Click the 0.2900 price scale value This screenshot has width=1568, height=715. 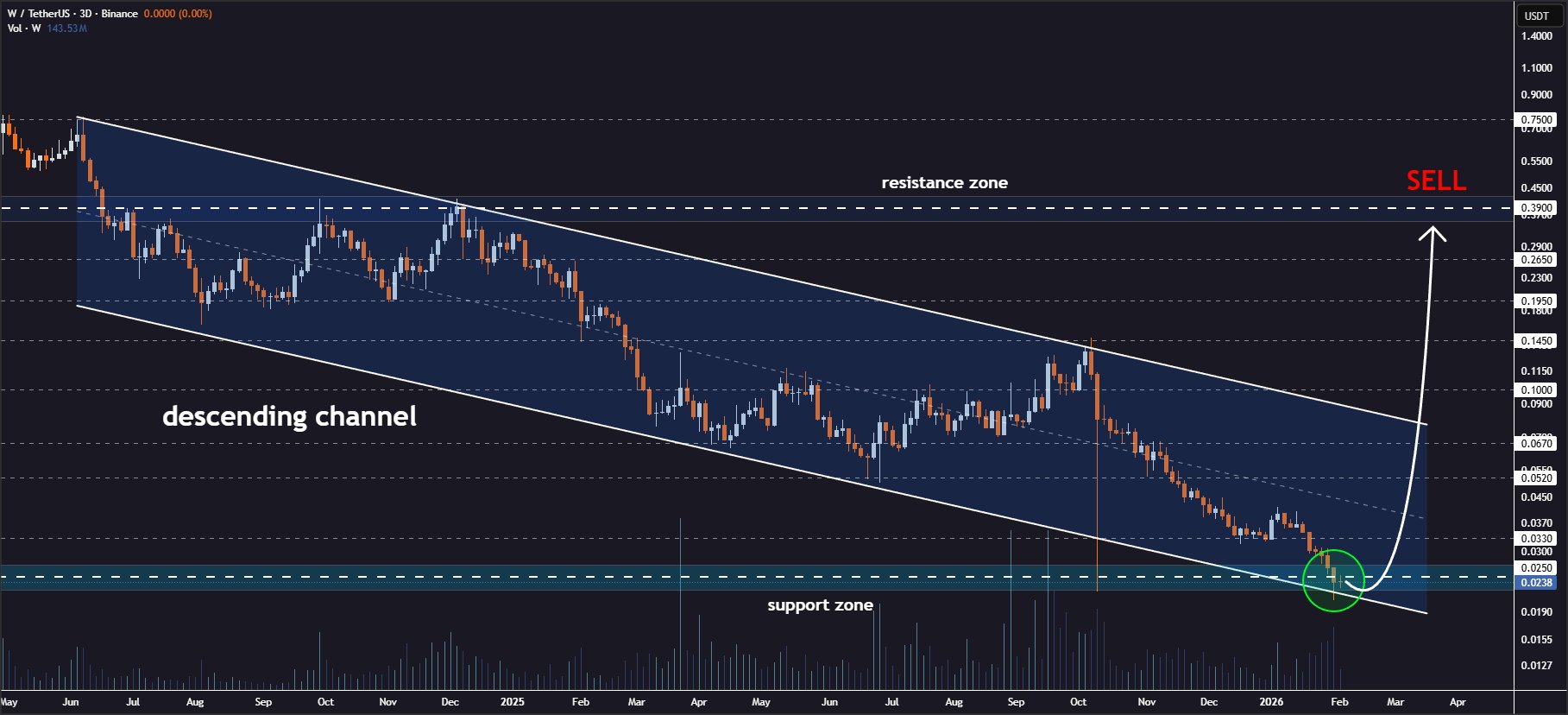pyautogui.click(x=1536, y=247)
